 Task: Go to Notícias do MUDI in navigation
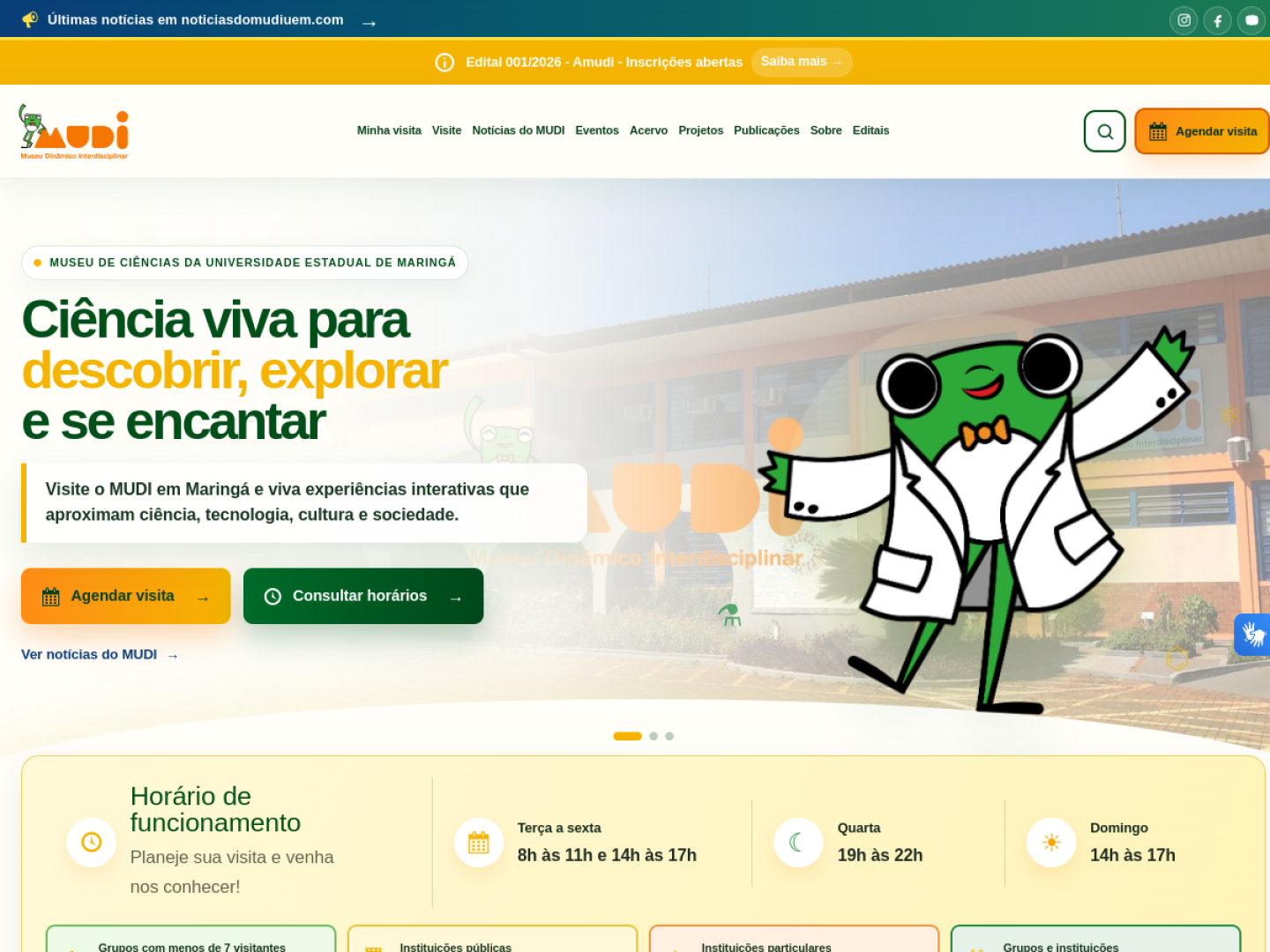coord(519,130)
